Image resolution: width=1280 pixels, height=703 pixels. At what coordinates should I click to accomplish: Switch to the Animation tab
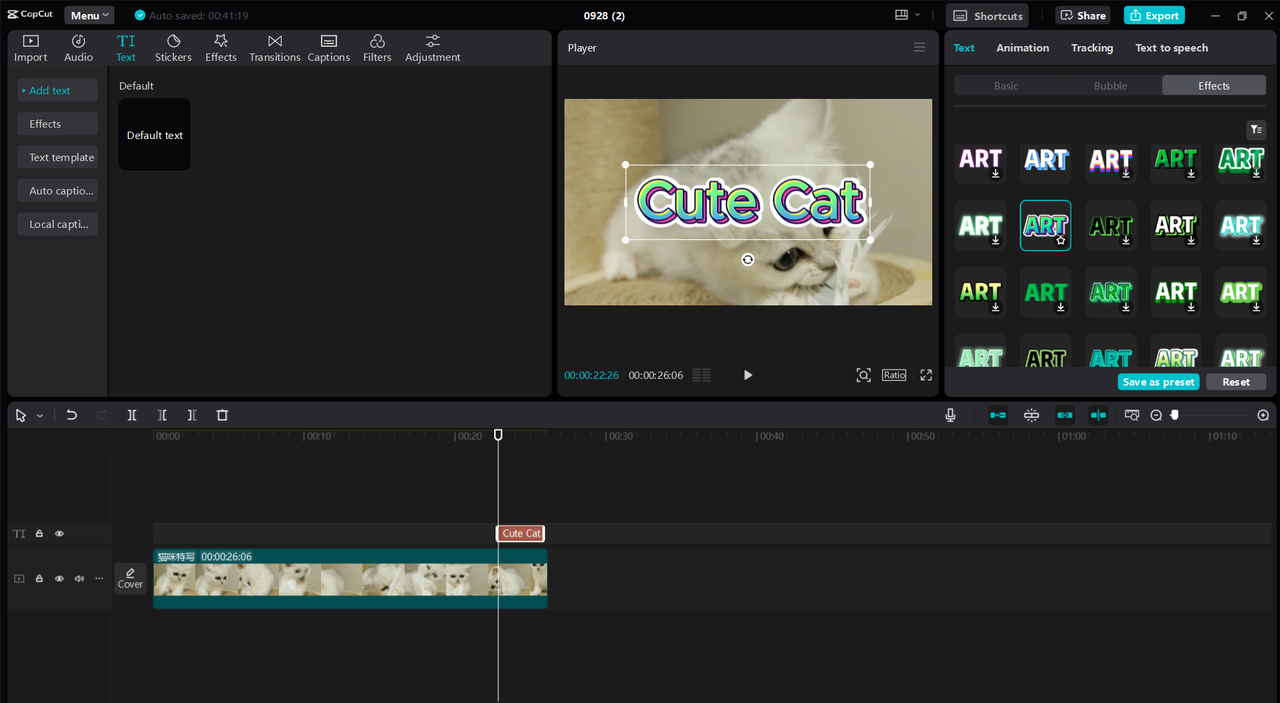[1022, 48]
